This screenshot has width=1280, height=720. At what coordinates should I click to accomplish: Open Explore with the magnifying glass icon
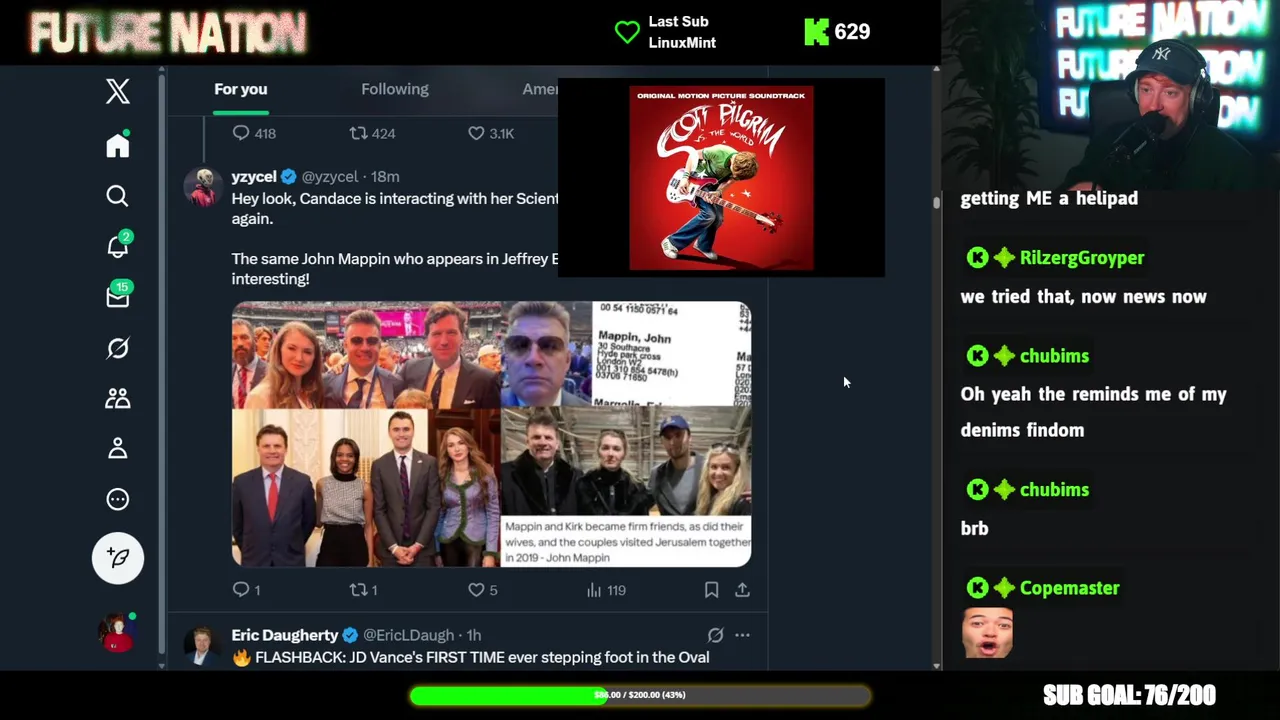click(118, 196)
